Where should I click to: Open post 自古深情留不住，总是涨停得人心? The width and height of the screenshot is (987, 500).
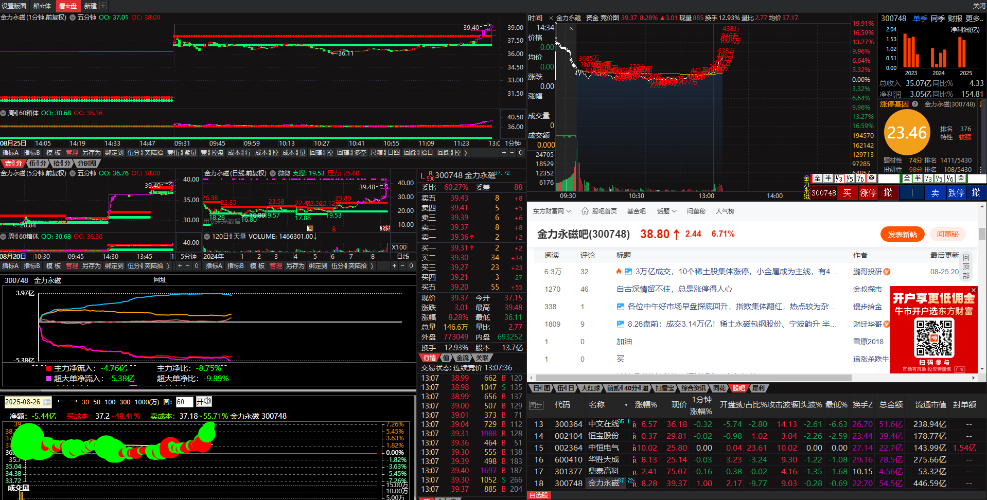click(674, 289)
